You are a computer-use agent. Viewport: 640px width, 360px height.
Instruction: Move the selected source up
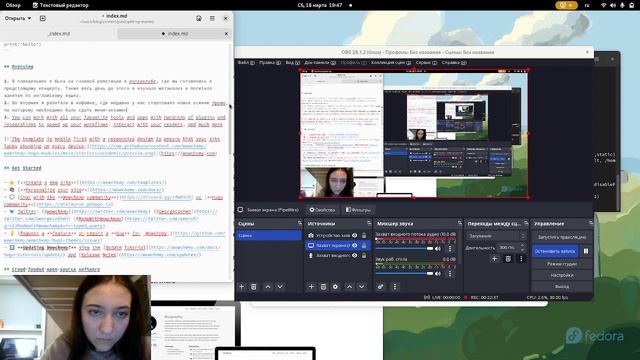pyautogui.click(x=349, y=287)
